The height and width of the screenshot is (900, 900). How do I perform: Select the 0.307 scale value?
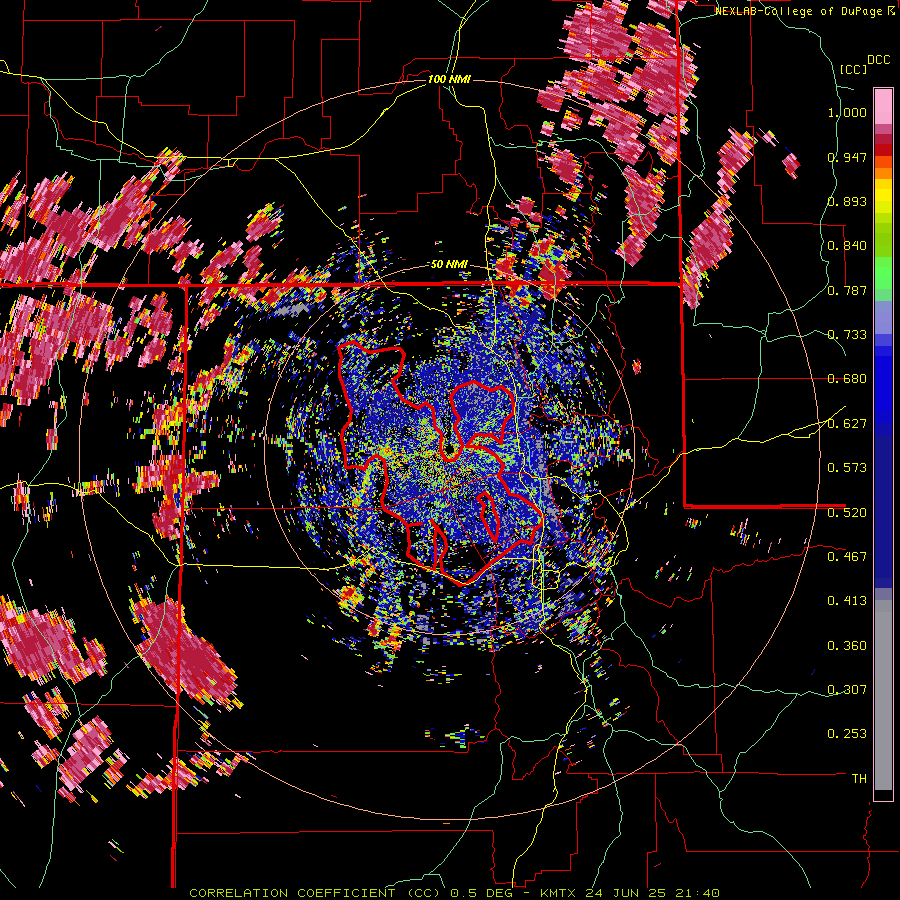click(847, 690)
